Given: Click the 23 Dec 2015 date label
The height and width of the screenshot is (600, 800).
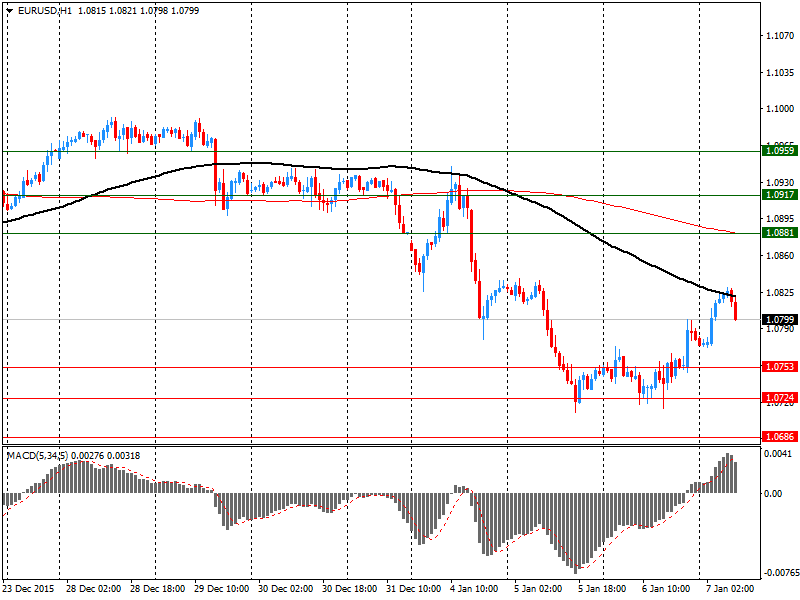Looking at the screenshot, I should click(28, 589).
